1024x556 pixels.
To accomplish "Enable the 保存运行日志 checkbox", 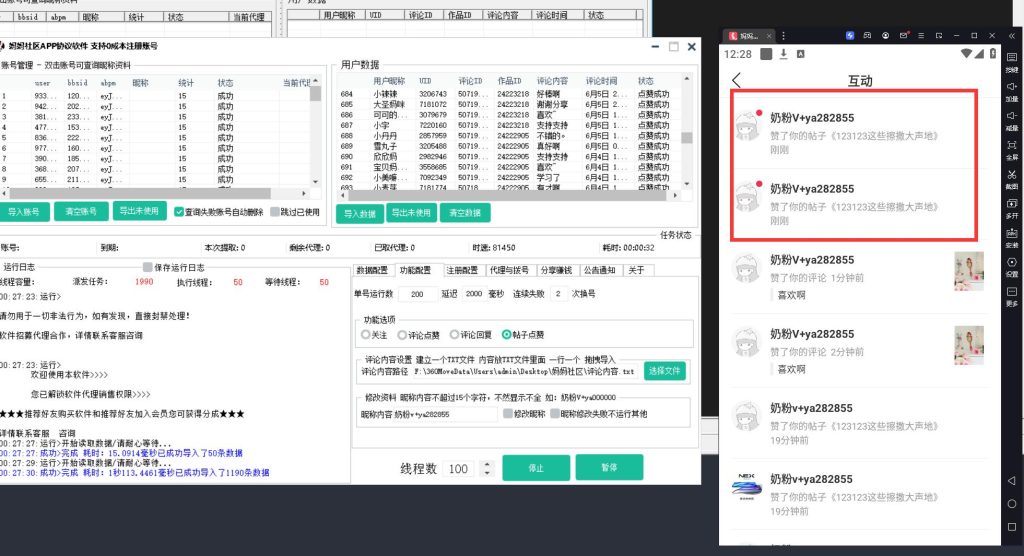I will 148,267.
